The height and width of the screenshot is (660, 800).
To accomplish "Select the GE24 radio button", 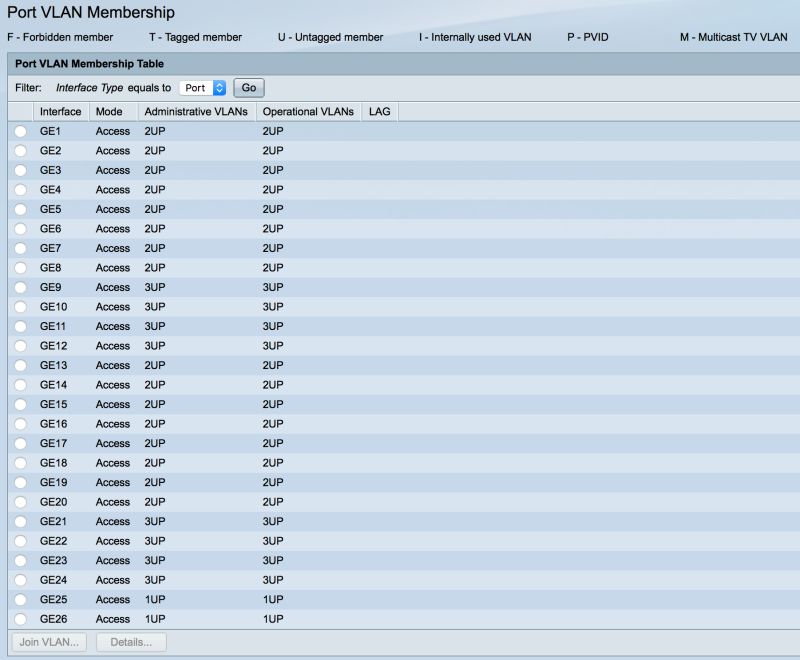I will [x=20, y=580].
